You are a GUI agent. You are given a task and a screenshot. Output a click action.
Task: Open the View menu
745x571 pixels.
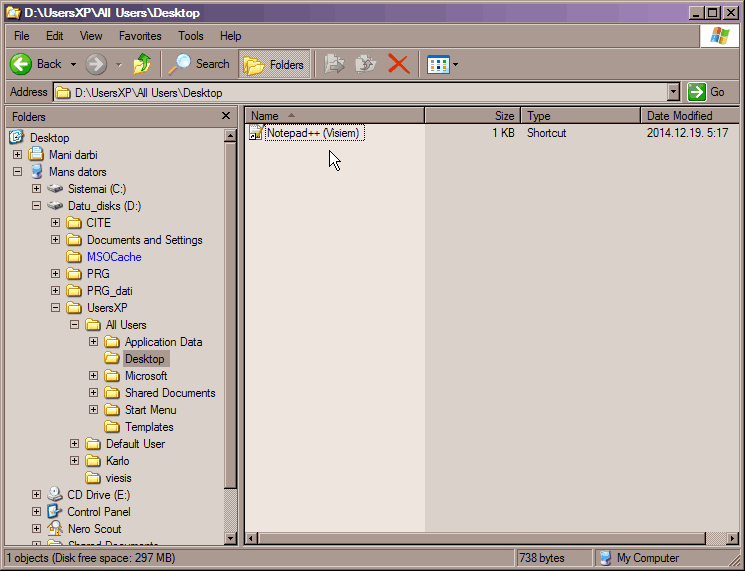91,36
